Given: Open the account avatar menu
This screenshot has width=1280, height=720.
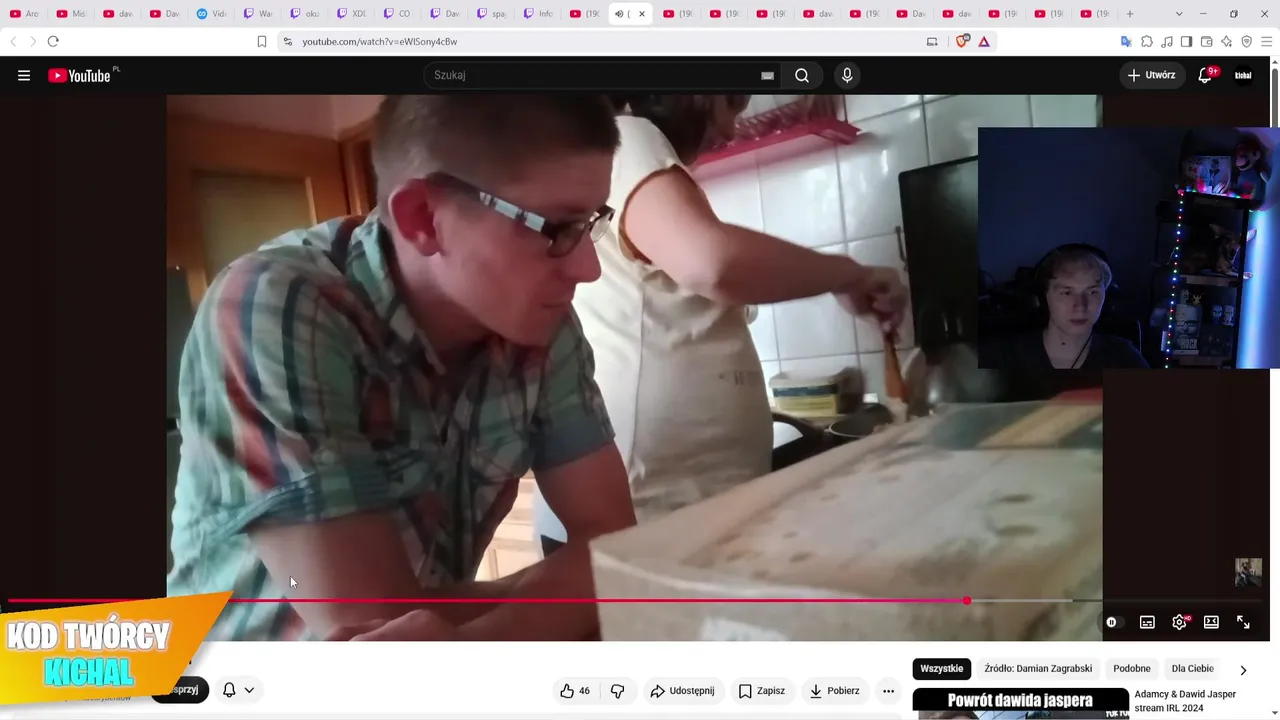Looking at the screenshot, I should point(1243,75).
